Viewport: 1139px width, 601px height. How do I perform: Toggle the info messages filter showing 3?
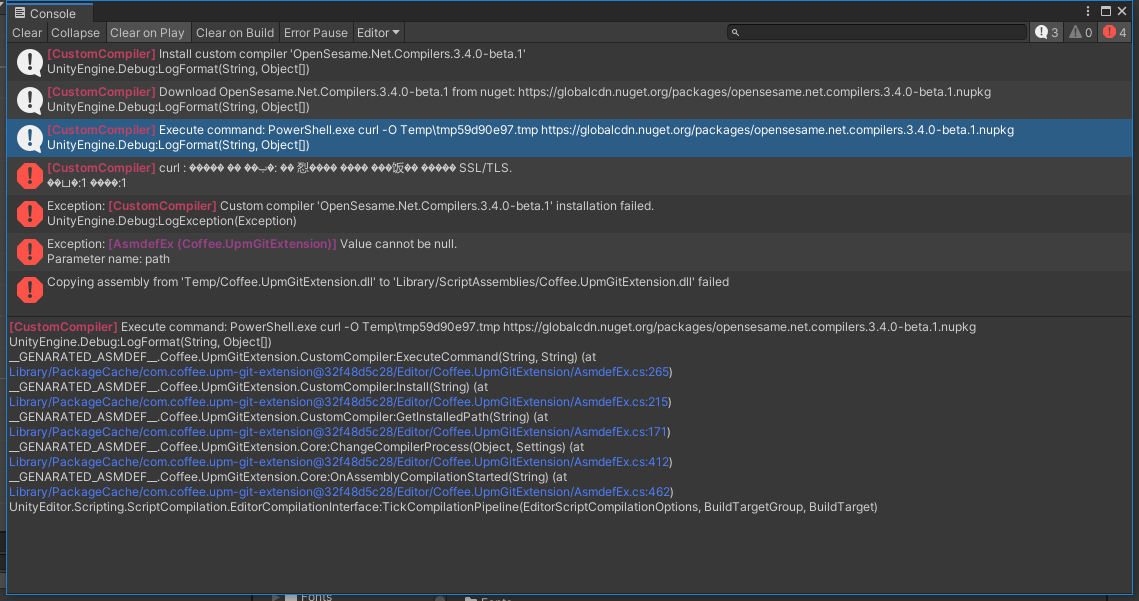(x=1046, y=31)
